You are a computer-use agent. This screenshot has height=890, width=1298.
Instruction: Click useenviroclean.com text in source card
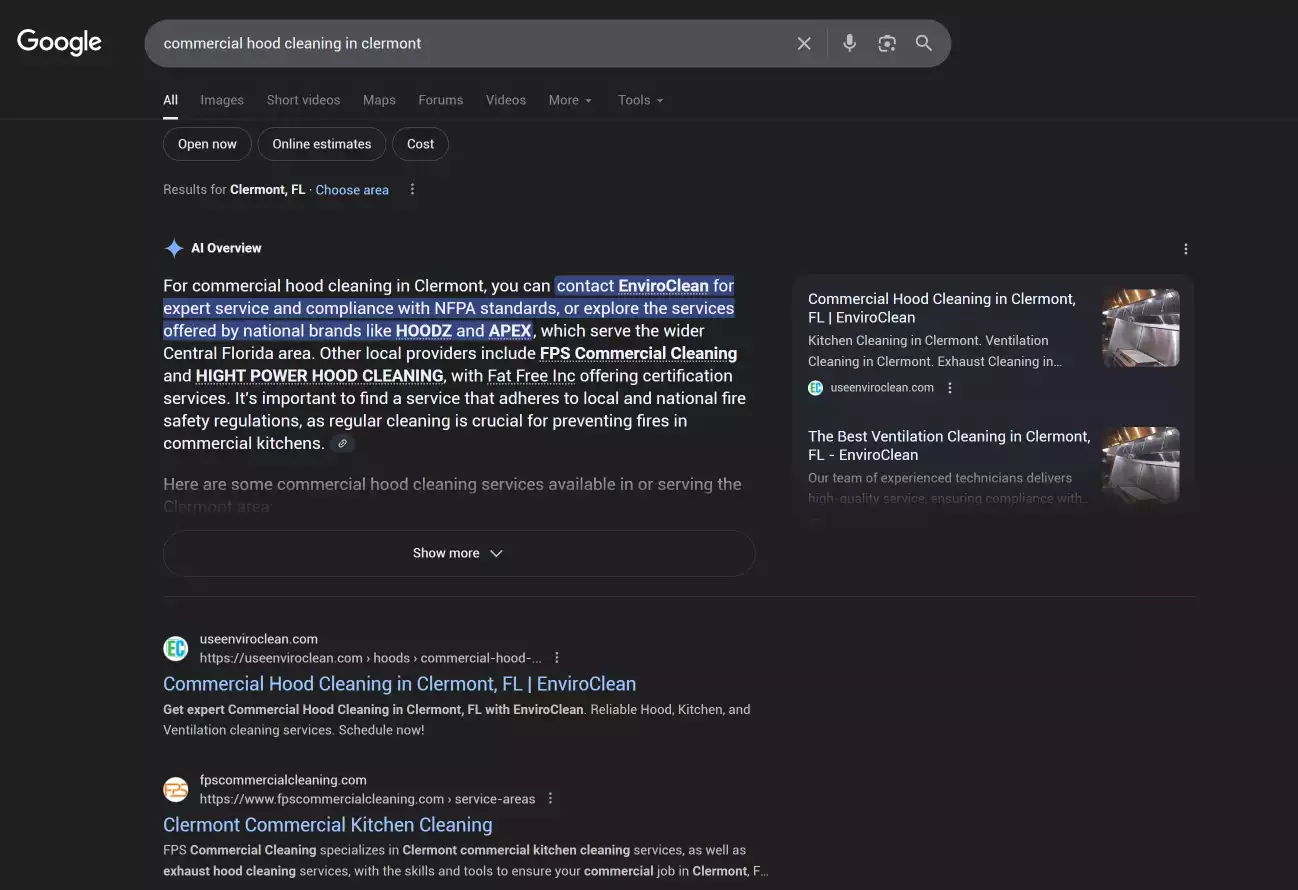(x=882, y=388)
